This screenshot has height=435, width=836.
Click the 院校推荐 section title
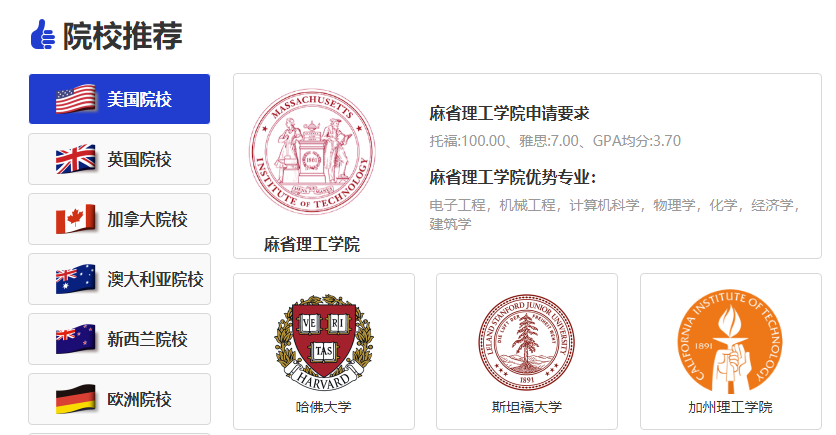pyautogui.click(x=123, y=36)
